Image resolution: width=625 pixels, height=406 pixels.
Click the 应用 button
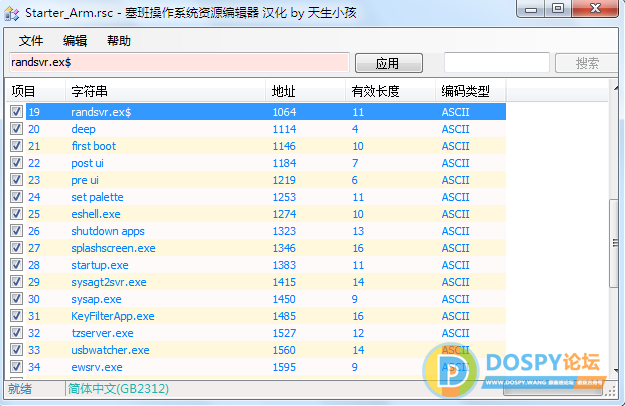coord(387,63)
